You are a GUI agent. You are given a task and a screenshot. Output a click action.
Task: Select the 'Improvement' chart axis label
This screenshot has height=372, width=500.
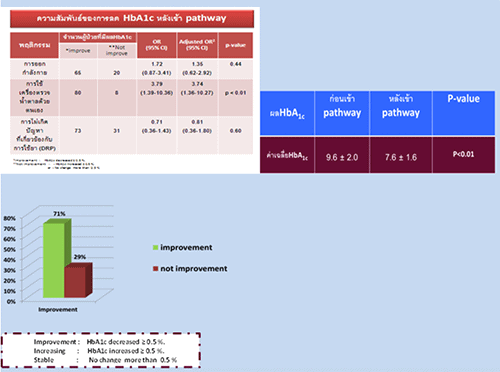58,310
